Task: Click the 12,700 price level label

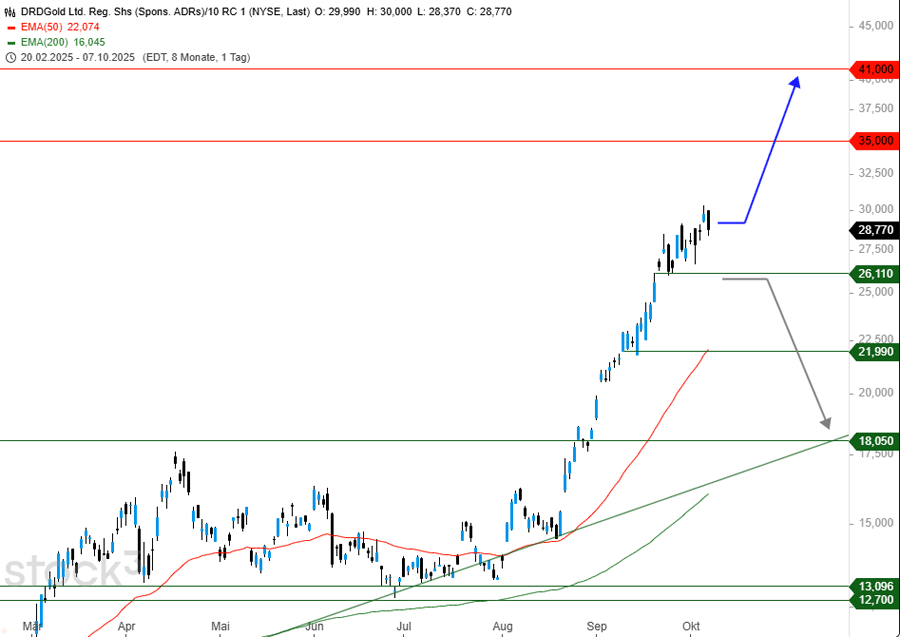Action: click(x=873, y=600)
